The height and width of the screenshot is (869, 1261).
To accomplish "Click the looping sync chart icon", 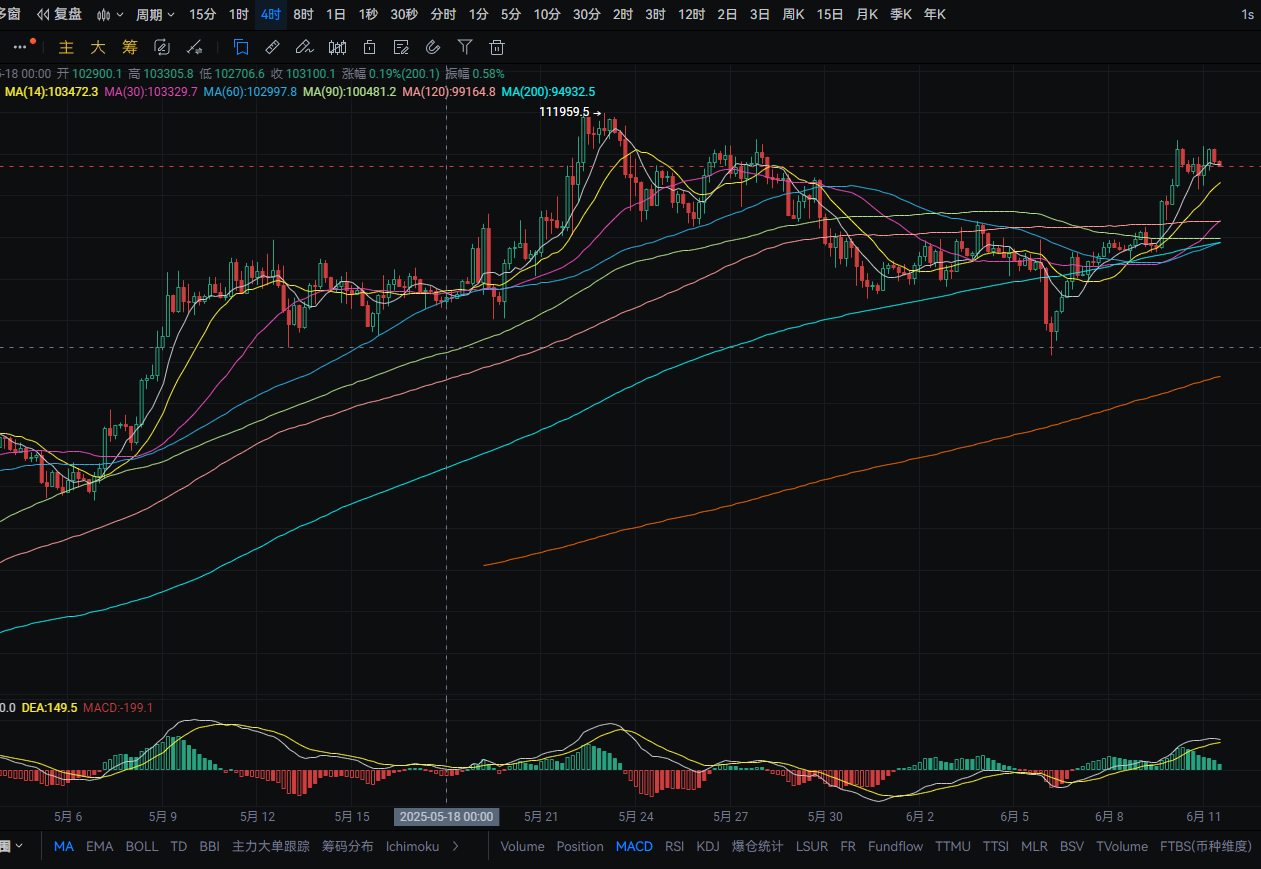I will click(x=162, y=47).
